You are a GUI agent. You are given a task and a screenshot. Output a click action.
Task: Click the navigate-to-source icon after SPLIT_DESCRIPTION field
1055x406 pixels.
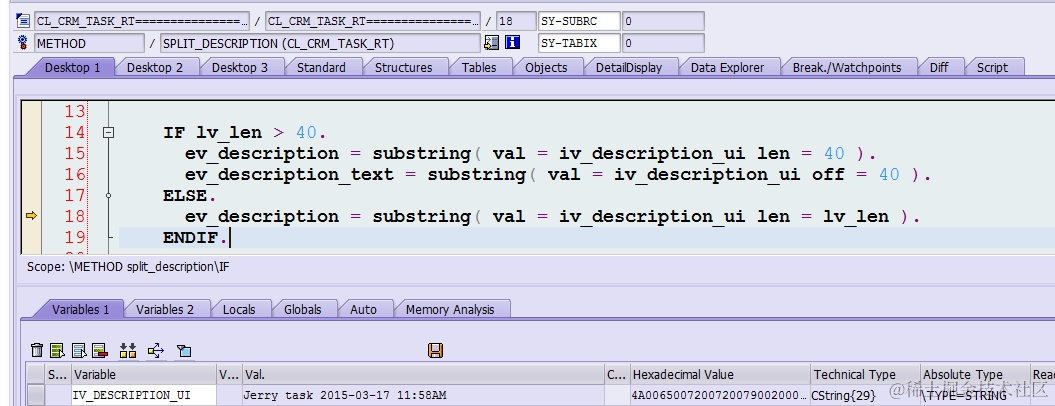pyautogui.click(x=491, y=43)
